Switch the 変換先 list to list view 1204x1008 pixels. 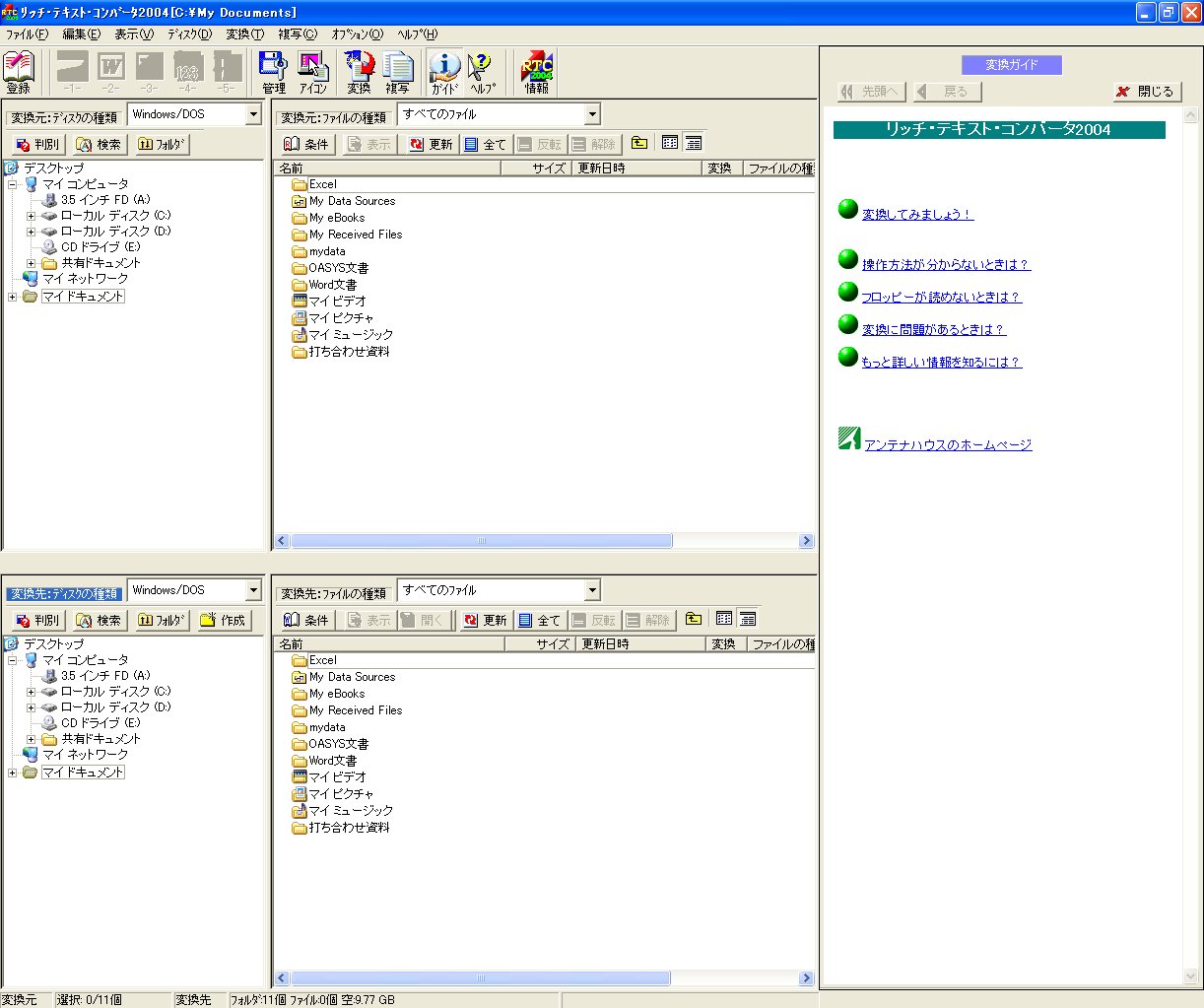coord(724,619)
